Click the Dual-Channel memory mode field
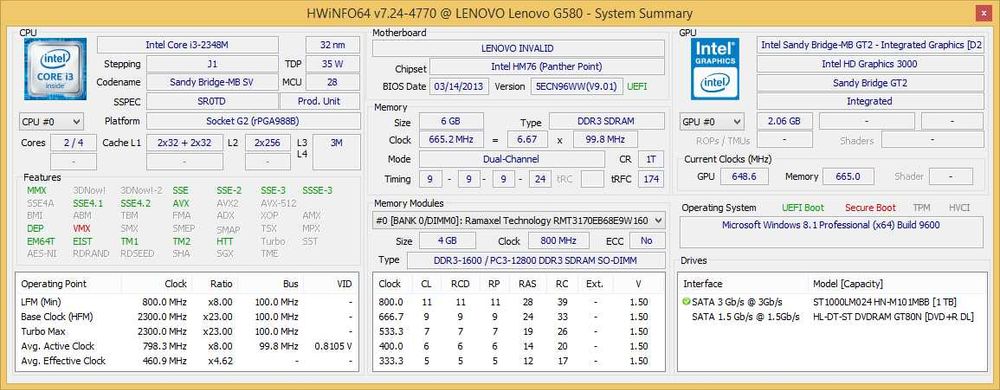The image size is (1000, 390). tap(511, 159)
